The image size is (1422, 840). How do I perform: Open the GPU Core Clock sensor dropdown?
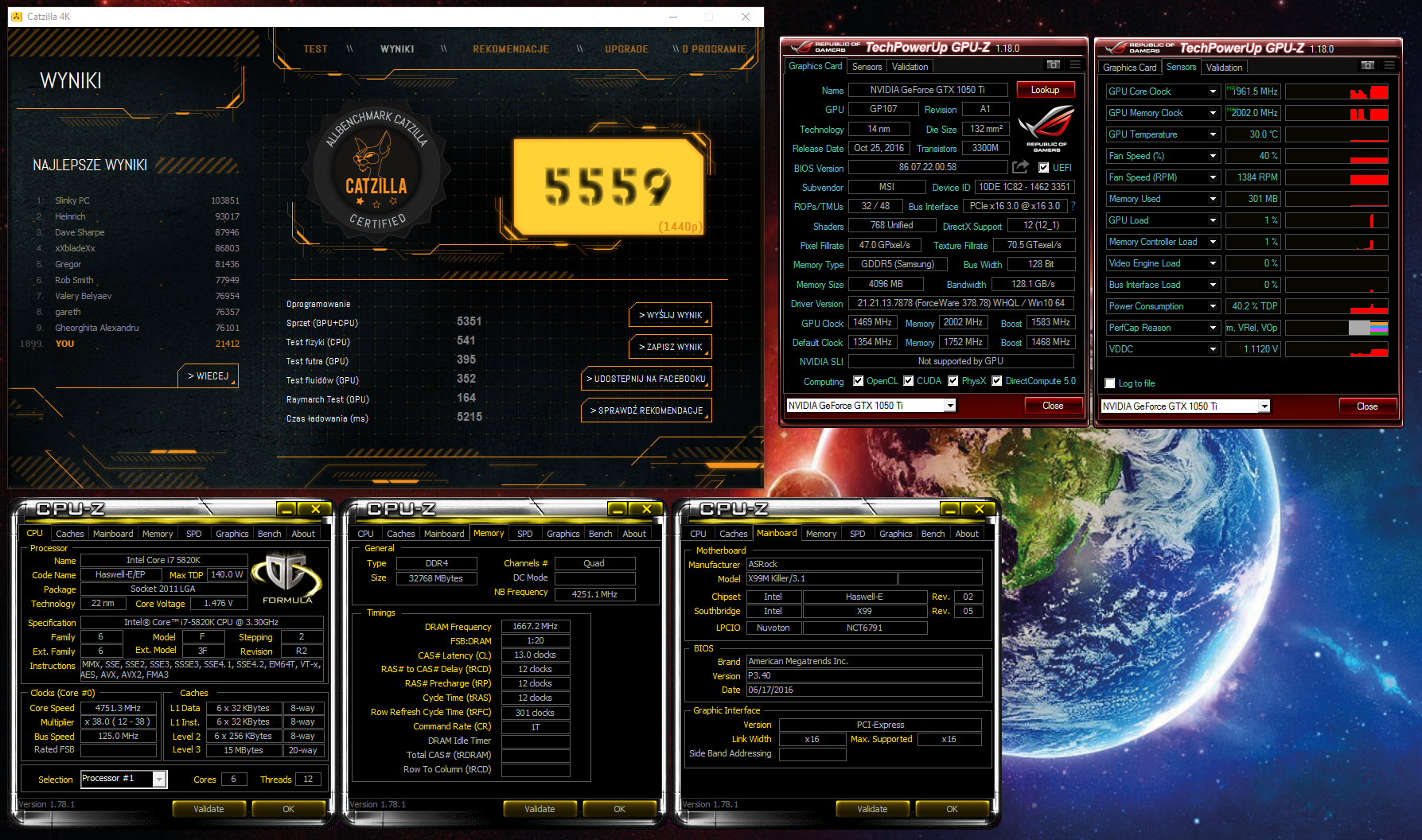point(1213,91)
